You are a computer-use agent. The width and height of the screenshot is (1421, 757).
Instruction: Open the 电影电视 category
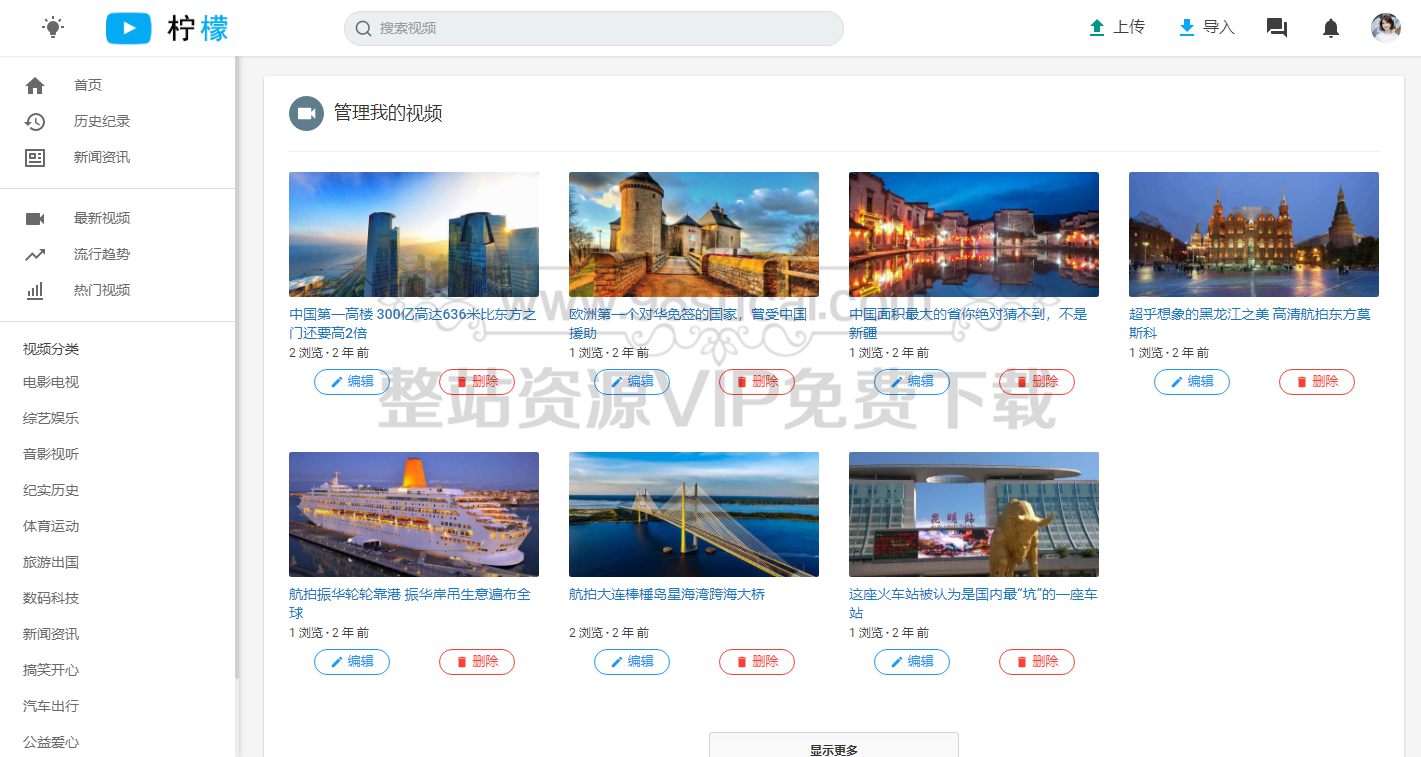(50, 382)
